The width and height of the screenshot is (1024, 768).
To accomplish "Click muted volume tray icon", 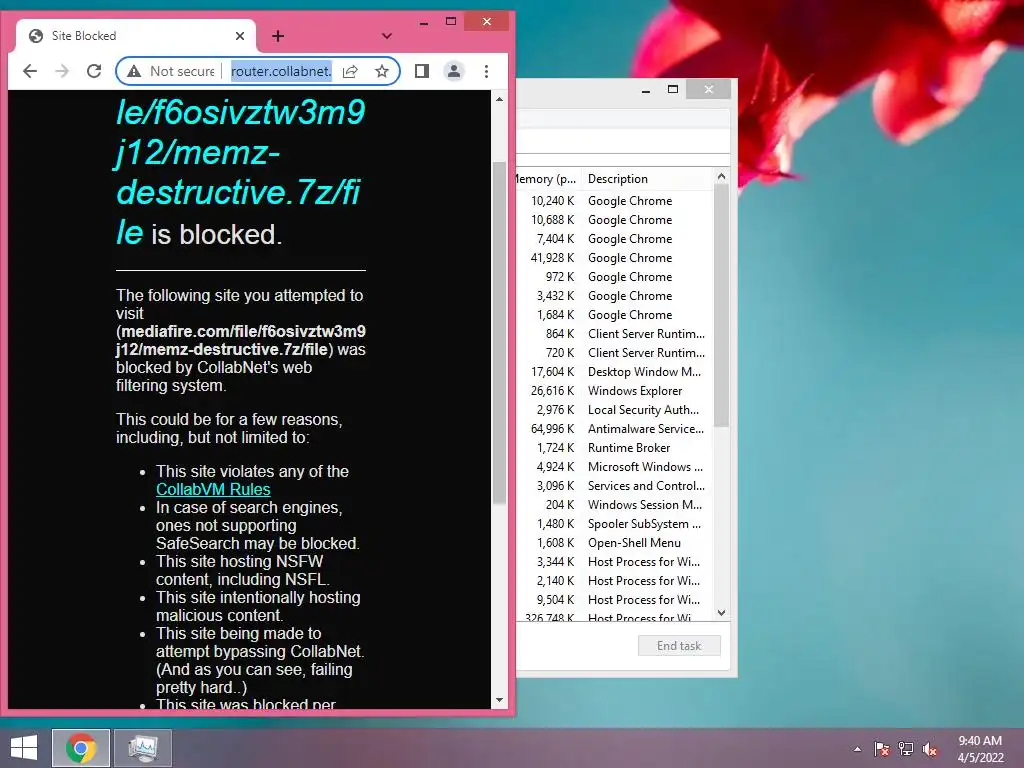I will click(x=930, y=749).
